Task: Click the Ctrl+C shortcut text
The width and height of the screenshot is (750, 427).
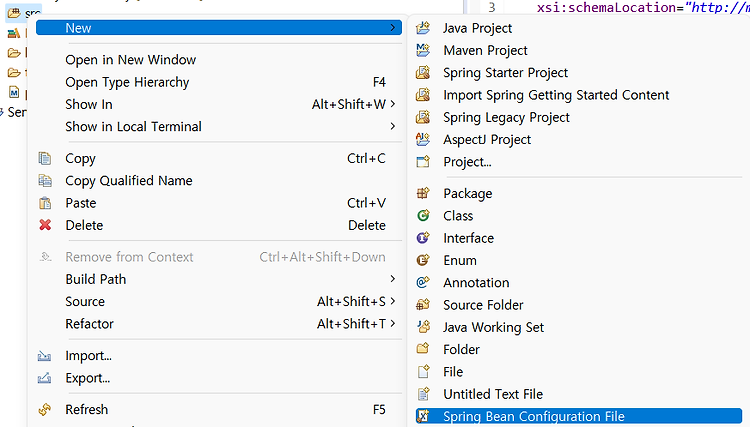Action: tap(366, 158)
